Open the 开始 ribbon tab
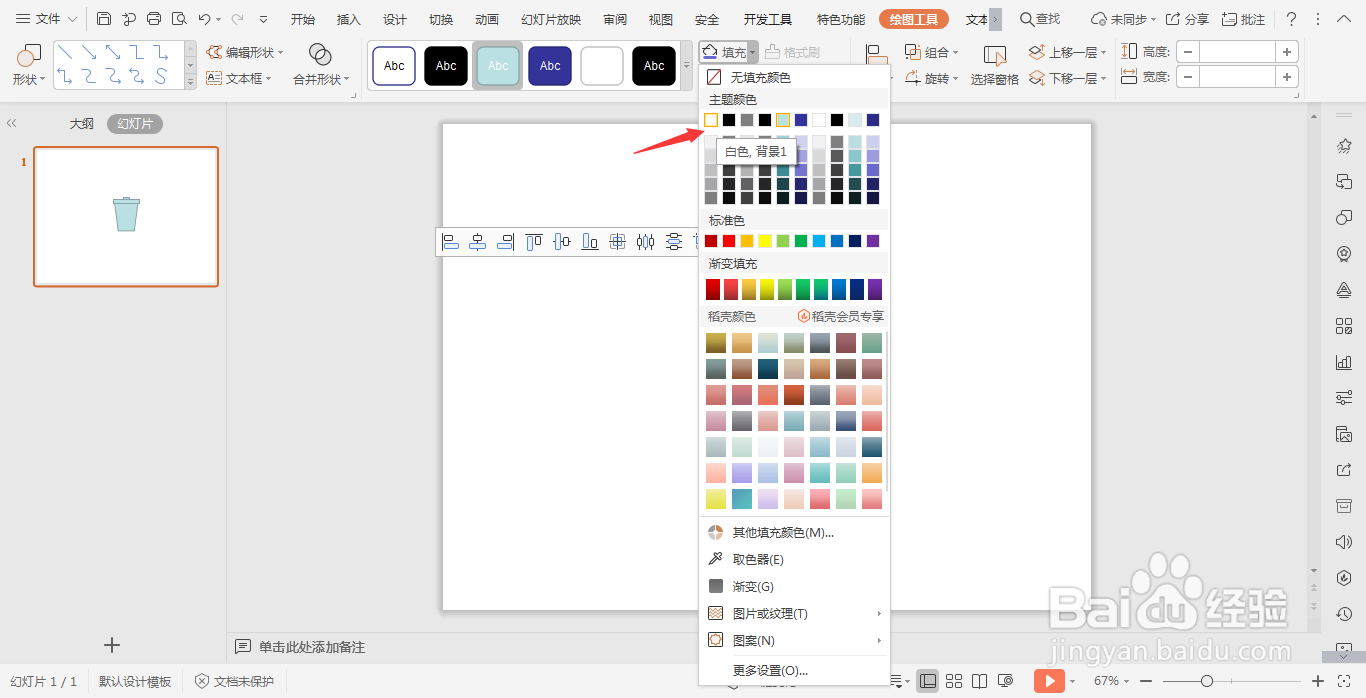1366x698 pixels. [x=303, y=19]
